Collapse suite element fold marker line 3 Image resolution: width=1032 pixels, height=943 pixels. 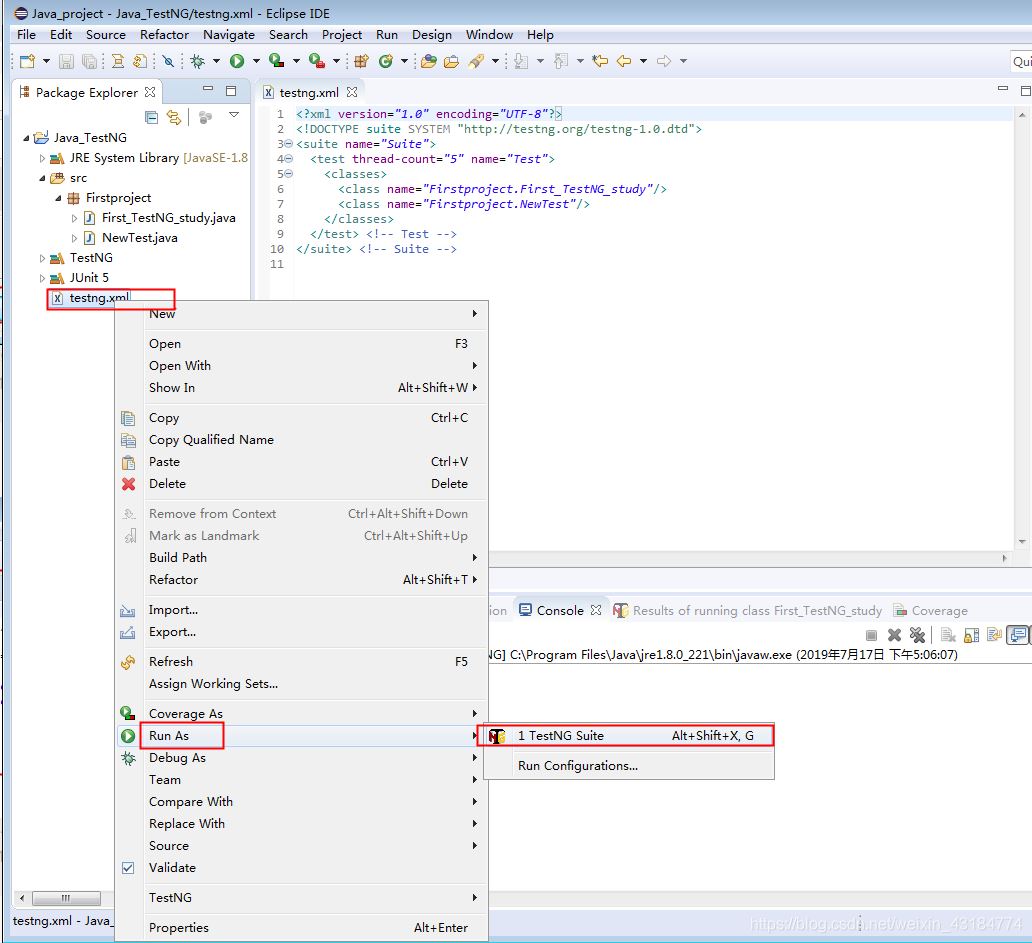pos(288,144)
